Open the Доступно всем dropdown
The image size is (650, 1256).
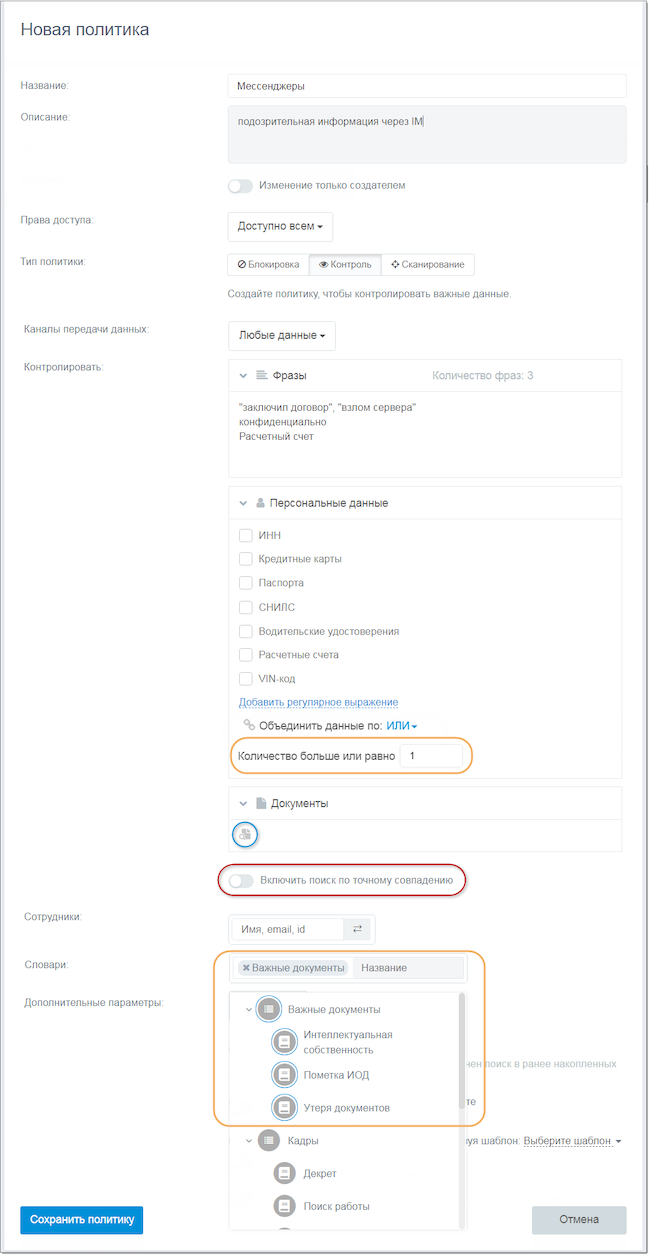(x=280, y=226)
